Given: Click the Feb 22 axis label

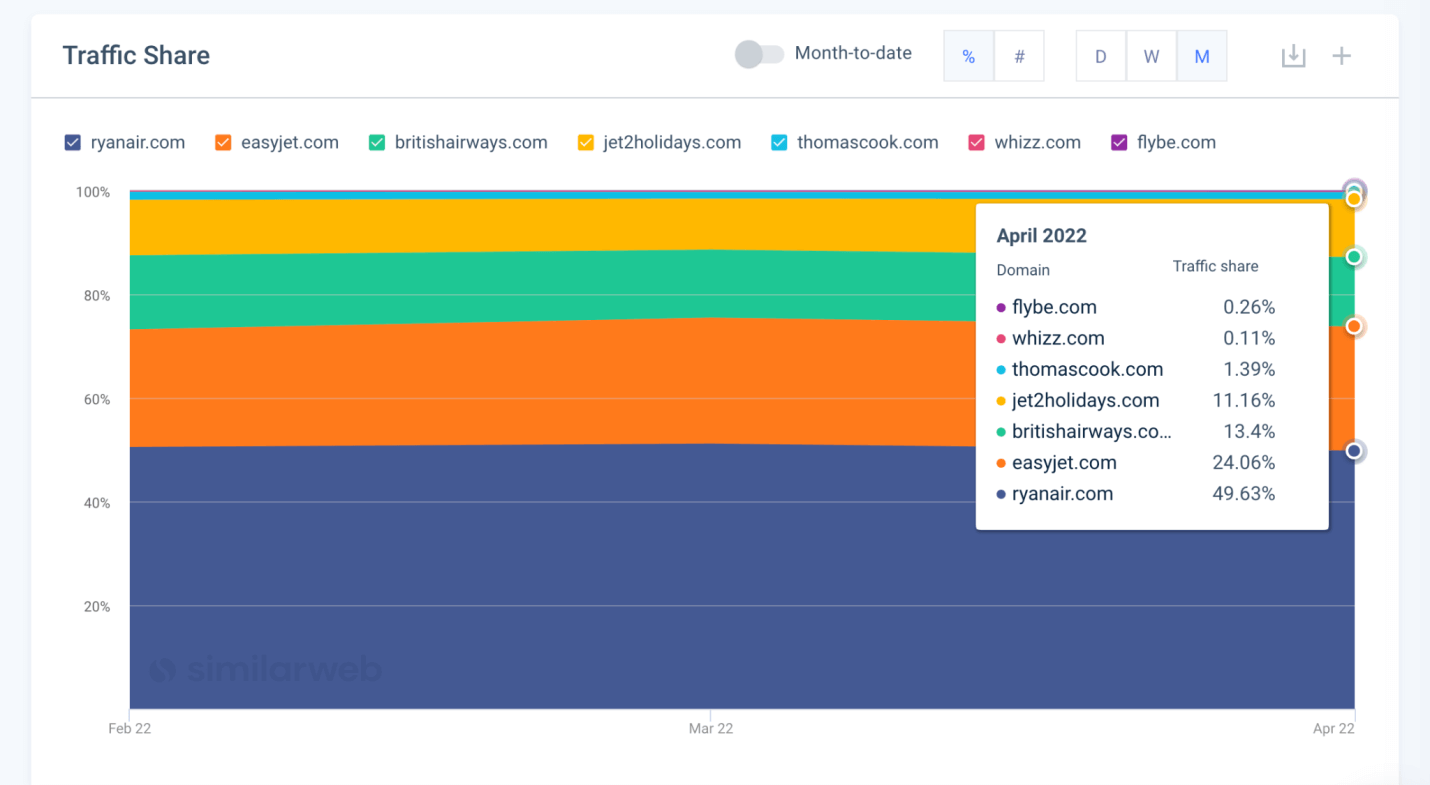Looking at the screenshot, I should tap(130, 729).
